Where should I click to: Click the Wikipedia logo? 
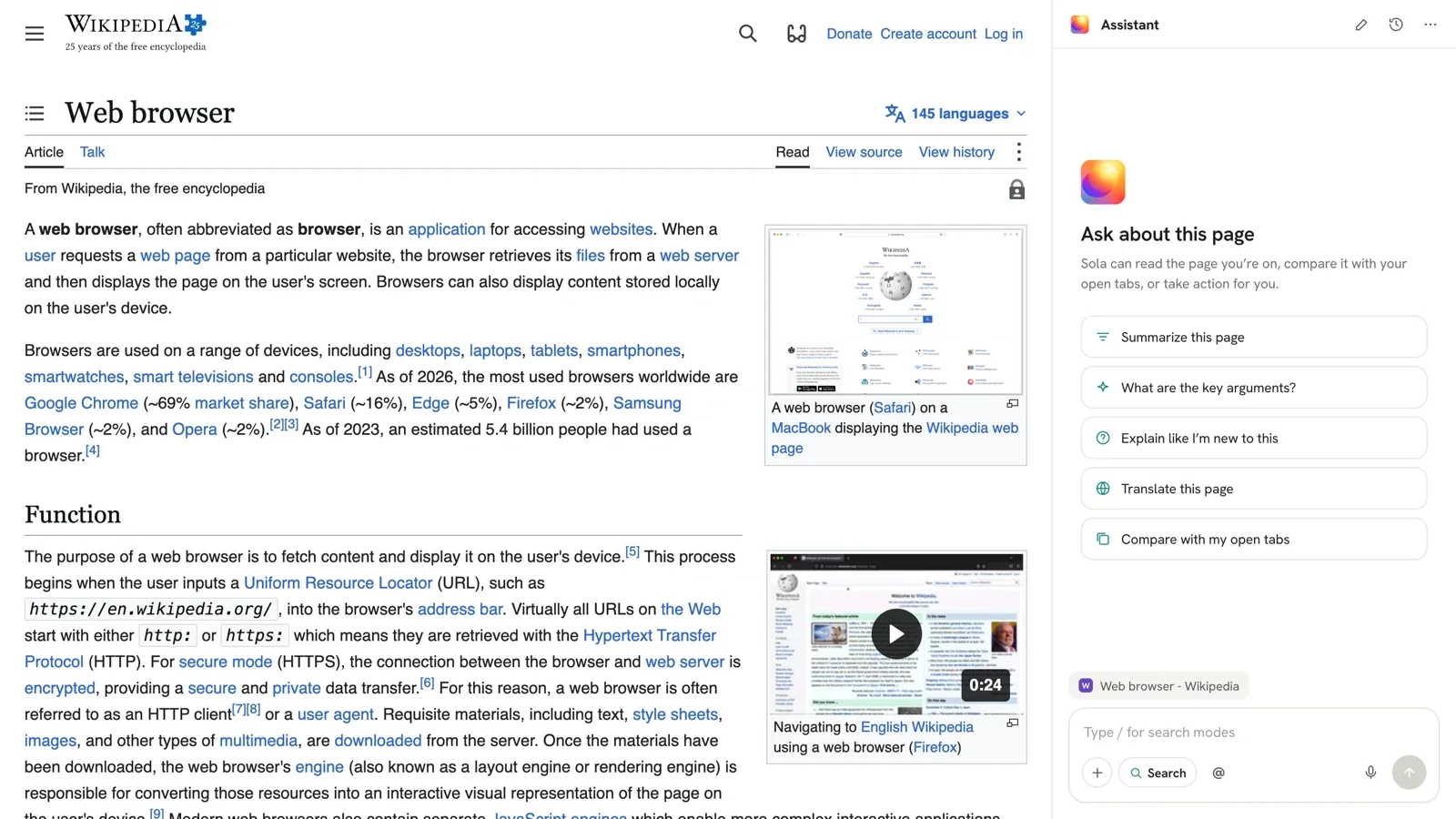136,33
